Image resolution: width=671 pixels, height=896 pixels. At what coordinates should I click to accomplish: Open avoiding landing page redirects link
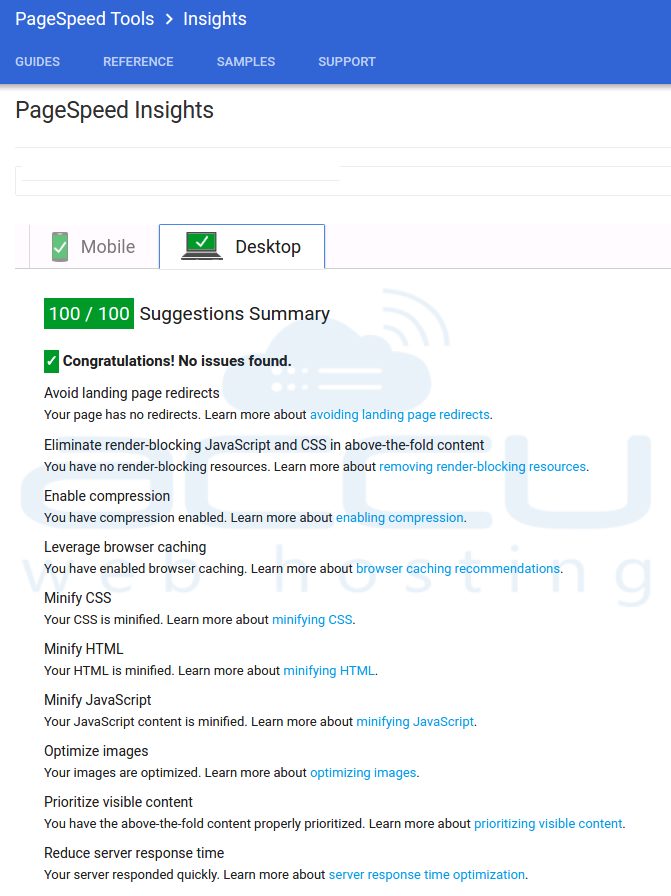pyautogui.click(x=400, y=415)
